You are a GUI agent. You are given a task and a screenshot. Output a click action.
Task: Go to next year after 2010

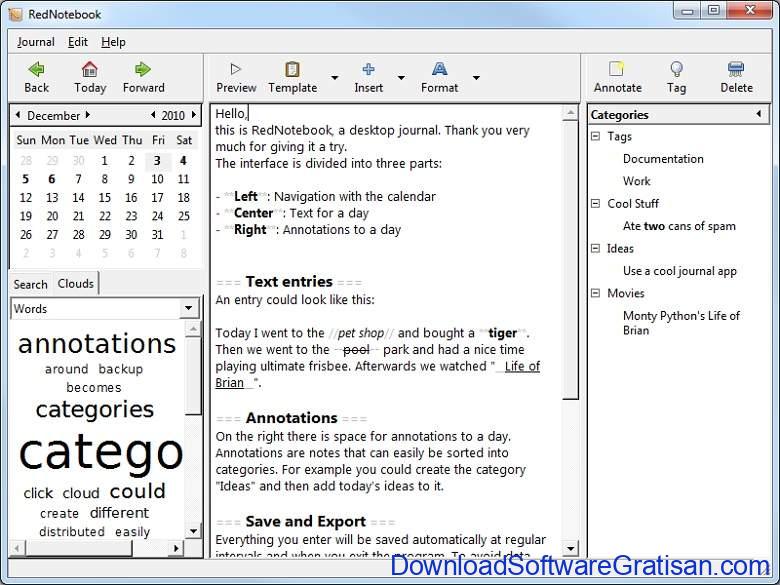pos(194,115)
